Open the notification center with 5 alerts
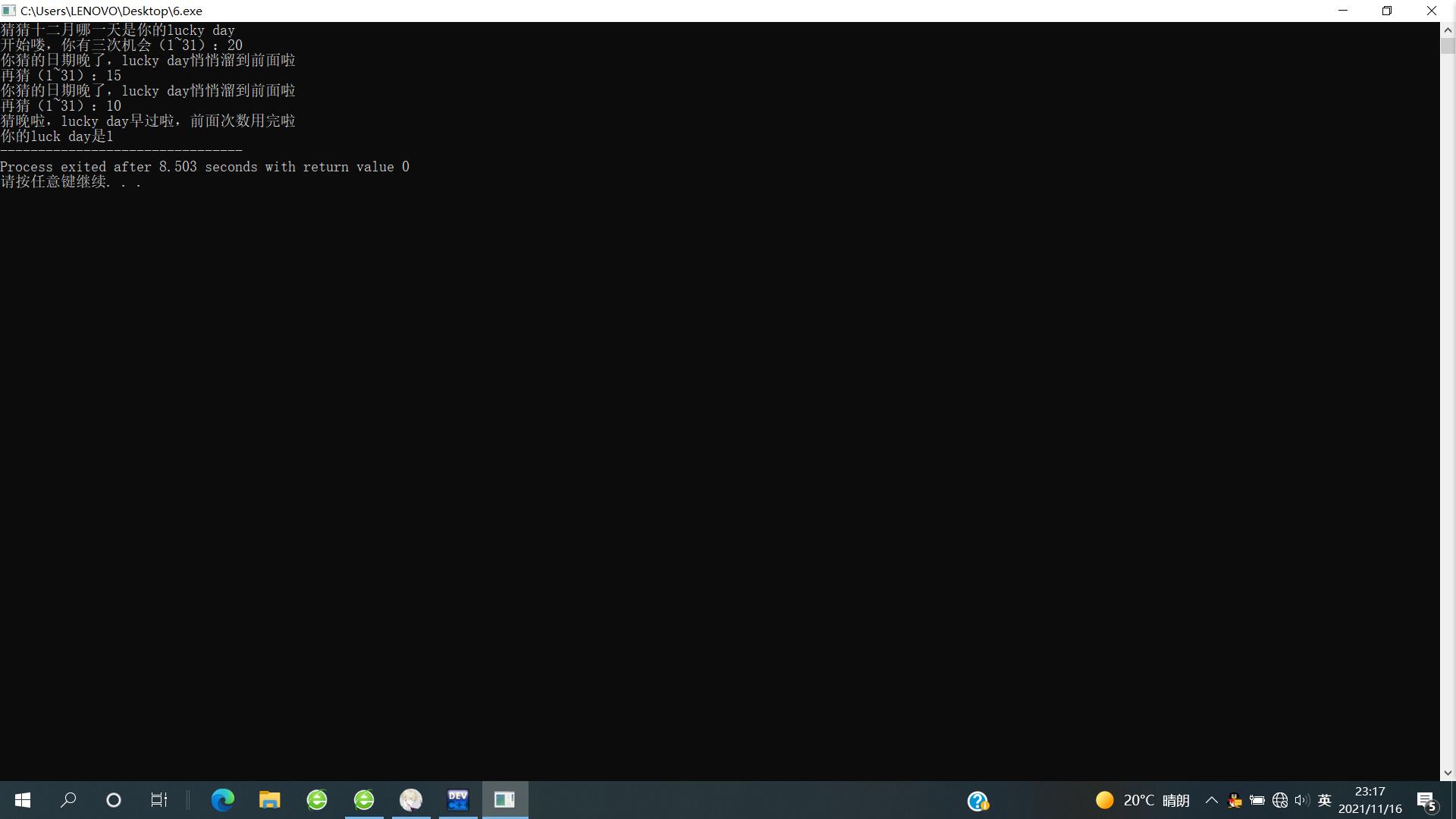This screenshot has width=1456, height=819. tap(1426, 801)
